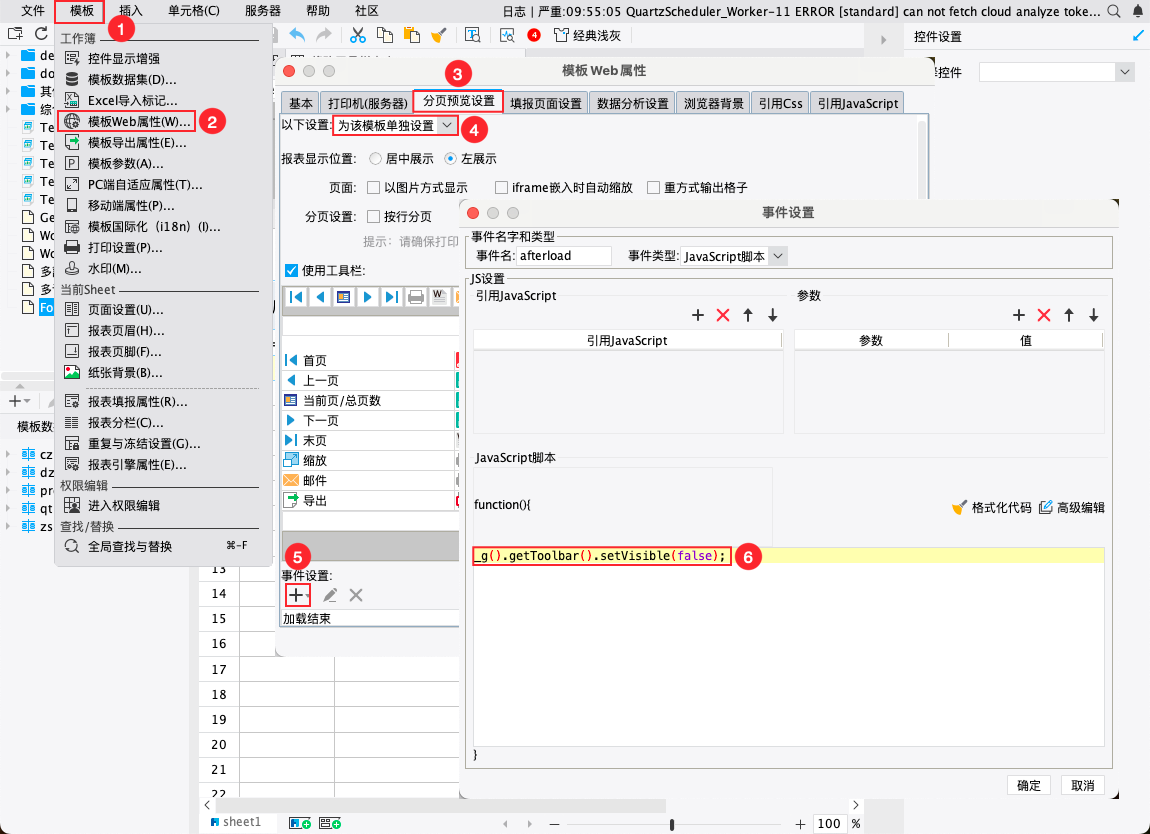Add a parameter with plus icon

[1019, 315]
